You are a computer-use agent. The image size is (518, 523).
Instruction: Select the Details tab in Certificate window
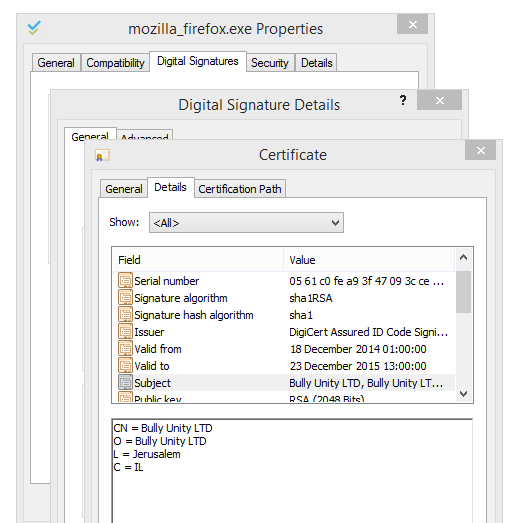coord(170,187)
